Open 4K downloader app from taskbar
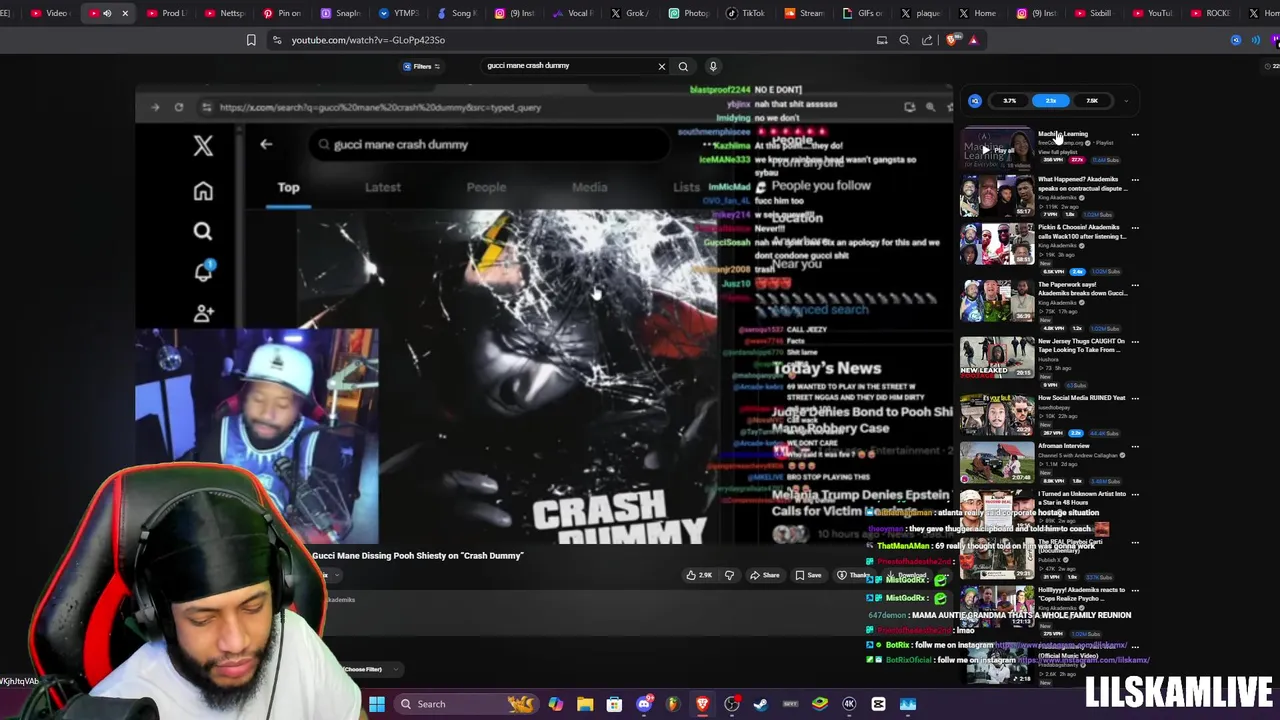Viewport: 1280px width, 720px height. (x=849, y=704)
